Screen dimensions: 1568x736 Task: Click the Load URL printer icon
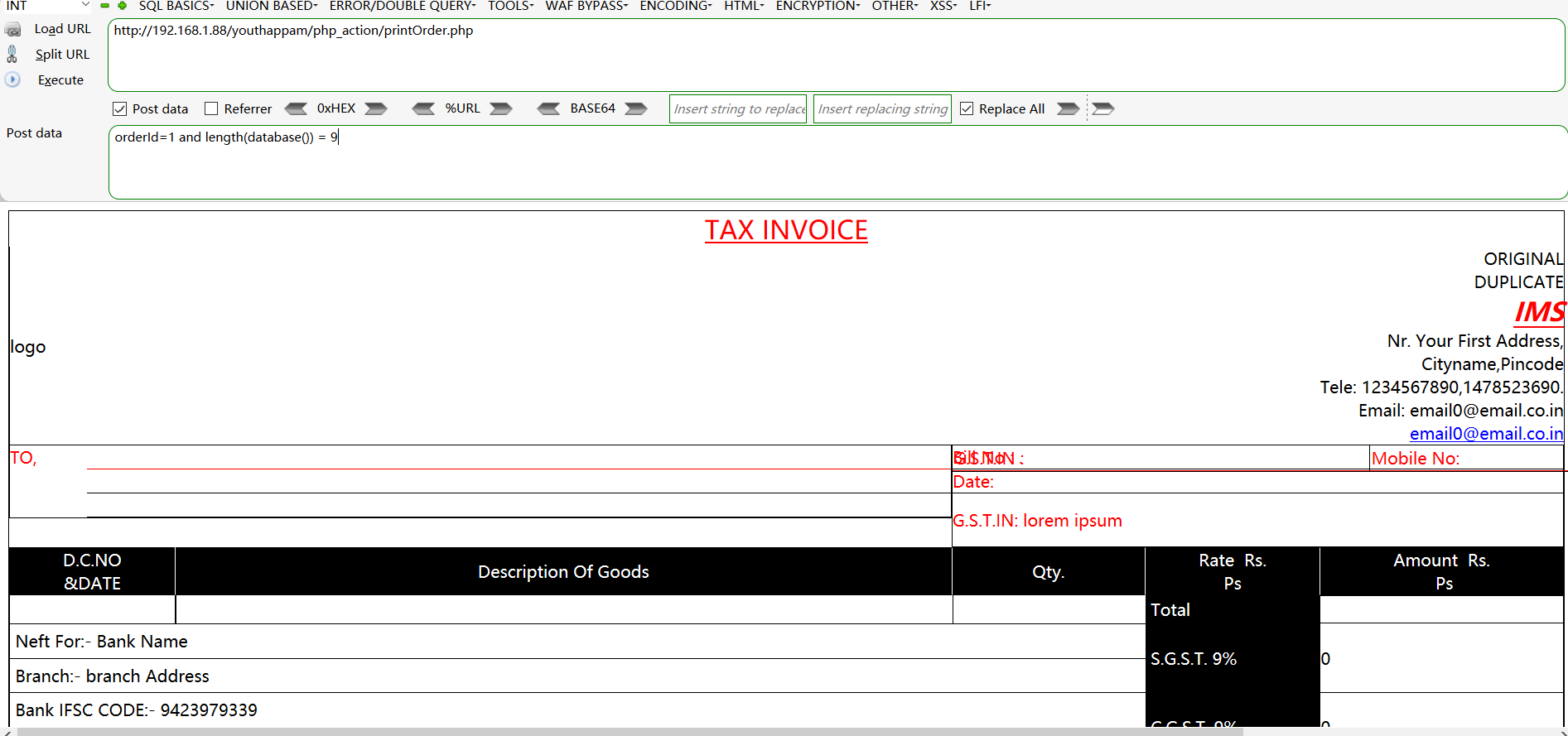[x=12, y=30]
